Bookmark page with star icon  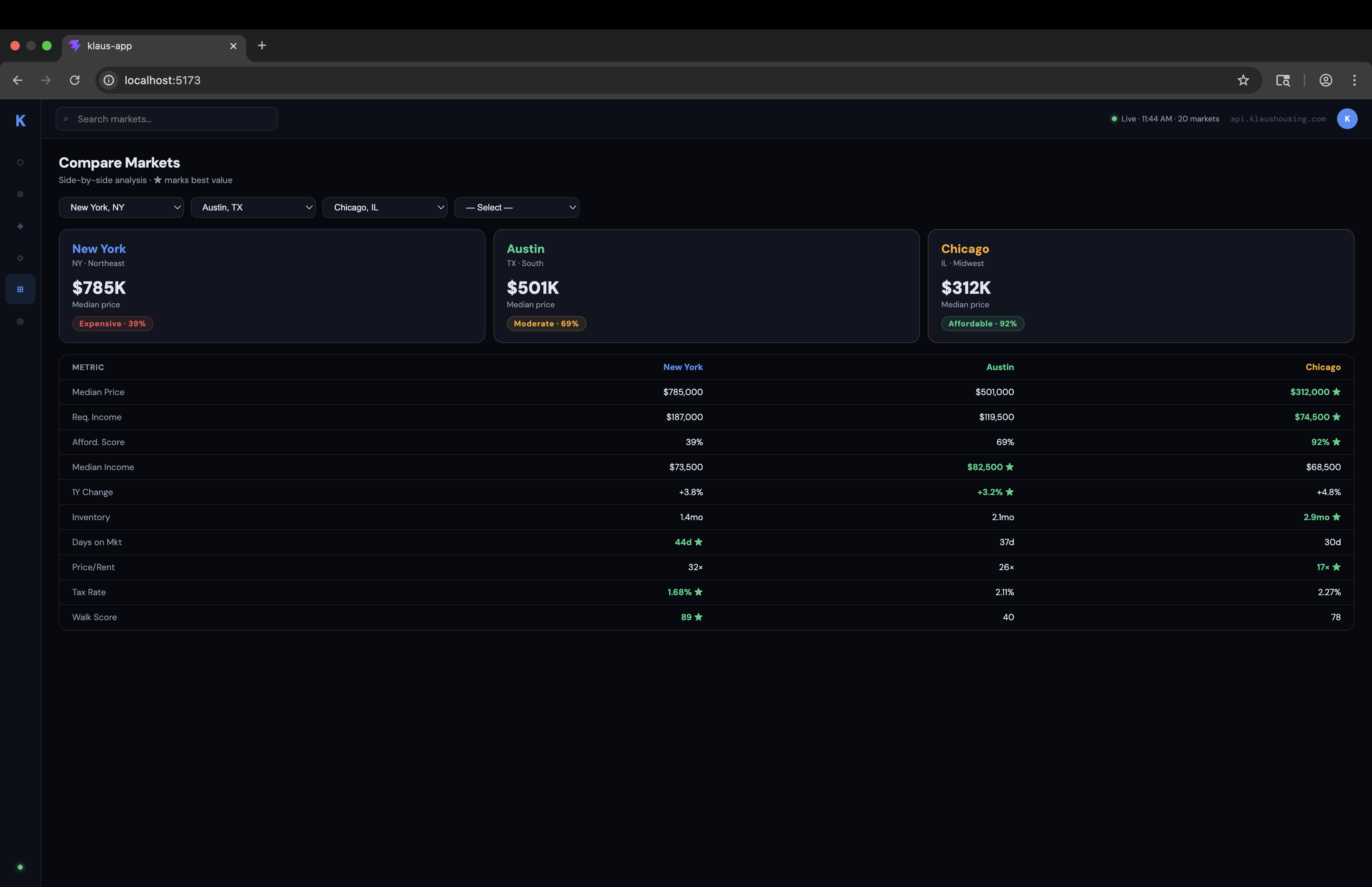coord(1243,80)
